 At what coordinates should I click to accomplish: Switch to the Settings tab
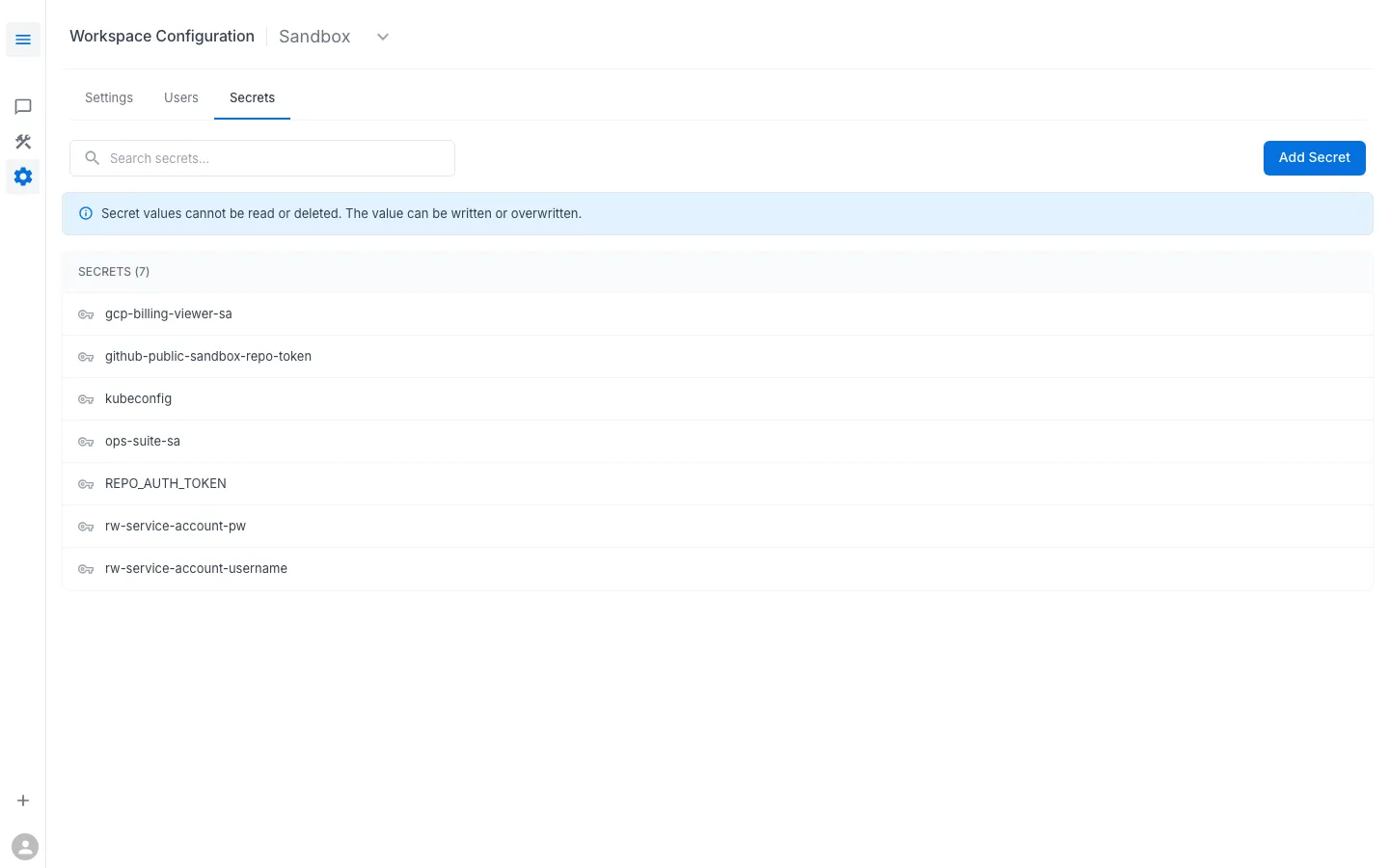tap(108, 97)
